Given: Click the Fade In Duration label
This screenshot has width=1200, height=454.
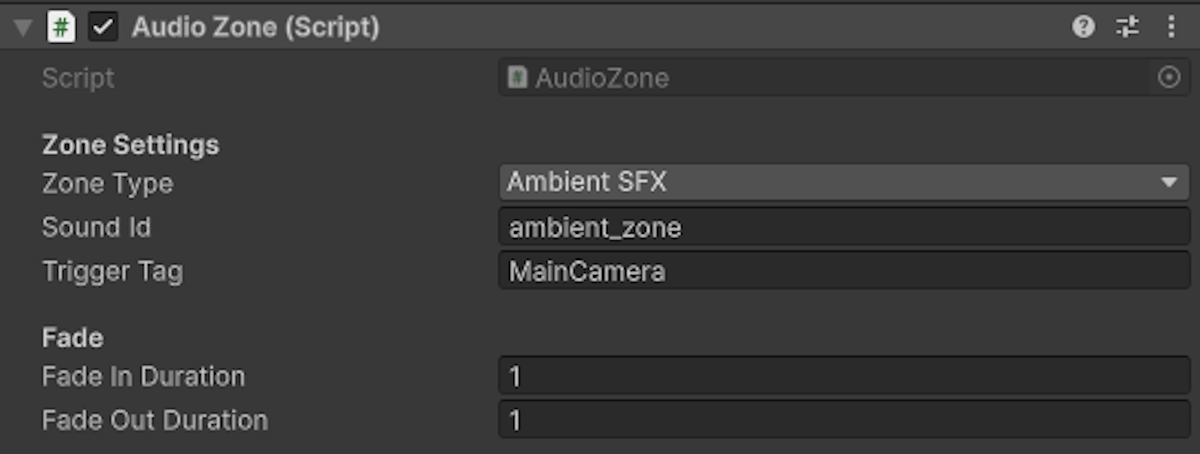Looking at the screenshot, I should 143,376.
